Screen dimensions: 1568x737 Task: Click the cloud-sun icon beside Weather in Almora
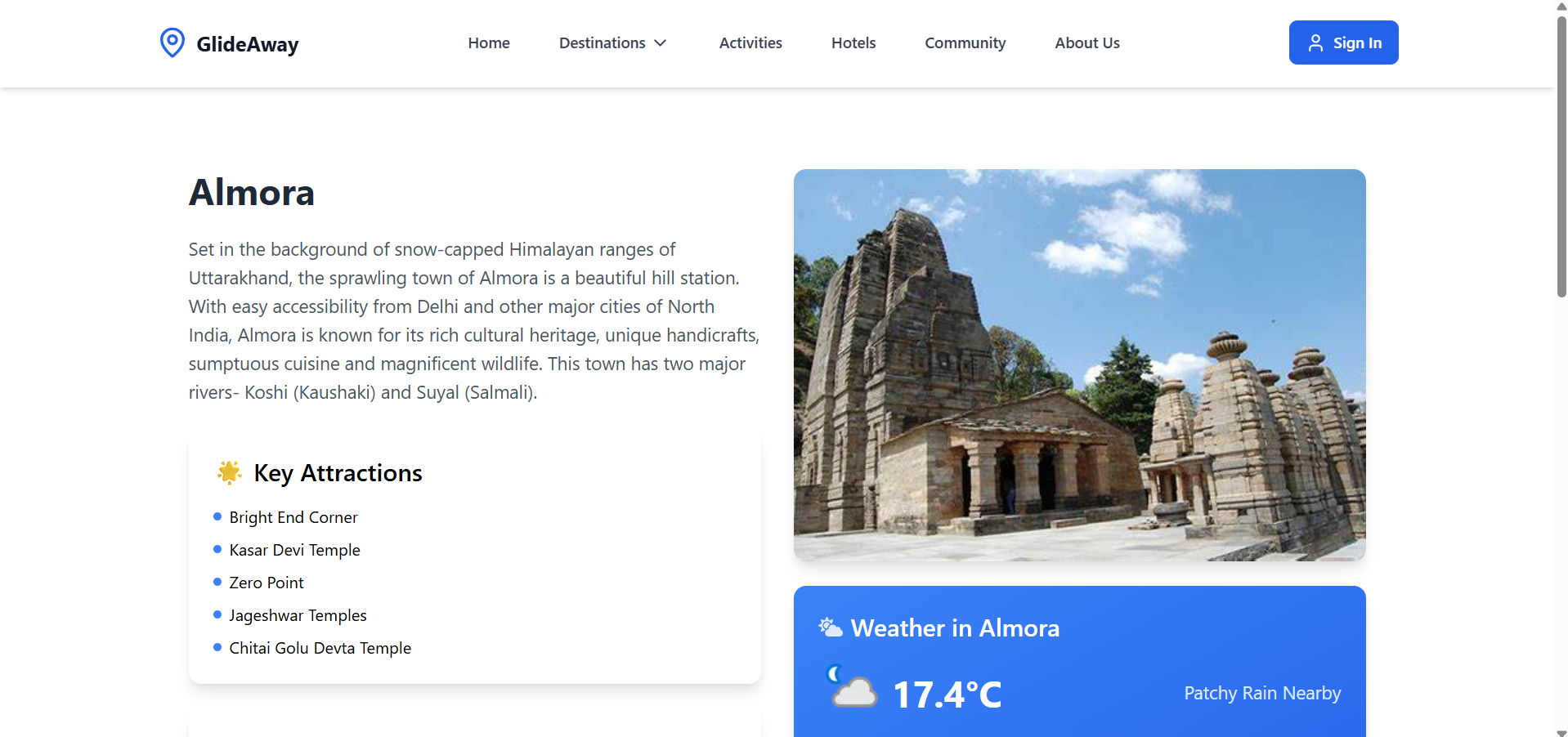(x=831, y=628)
